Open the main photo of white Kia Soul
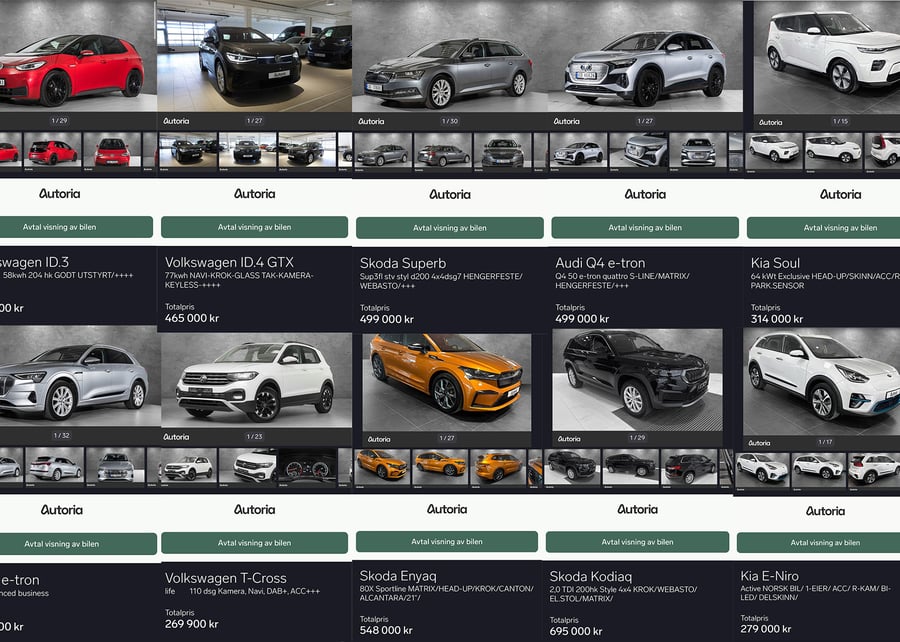 pyautogui.click(x=827, y=57)
